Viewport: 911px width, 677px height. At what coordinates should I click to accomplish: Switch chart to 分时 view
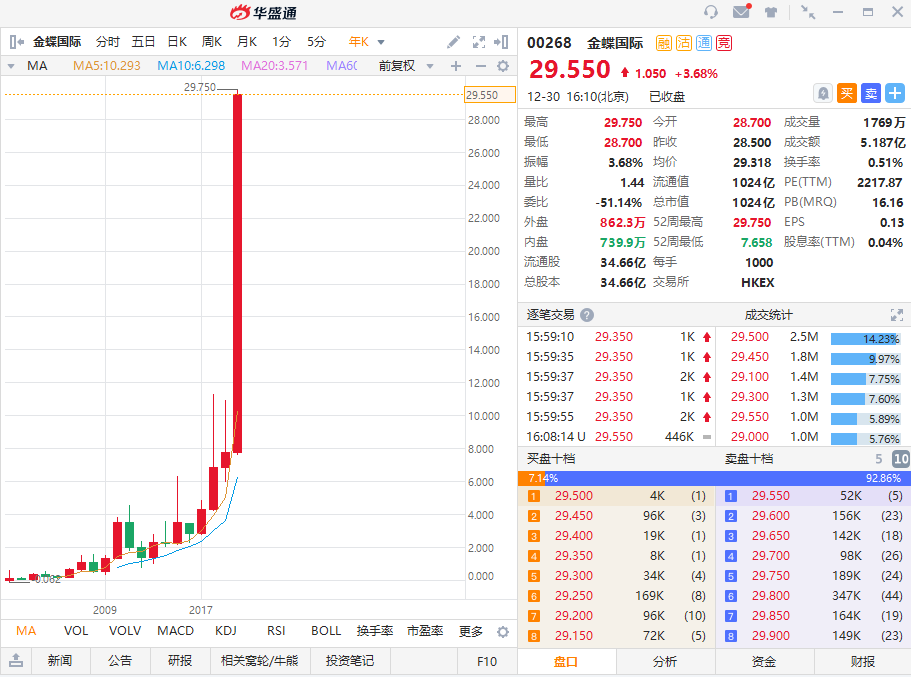tap(107, 42)
